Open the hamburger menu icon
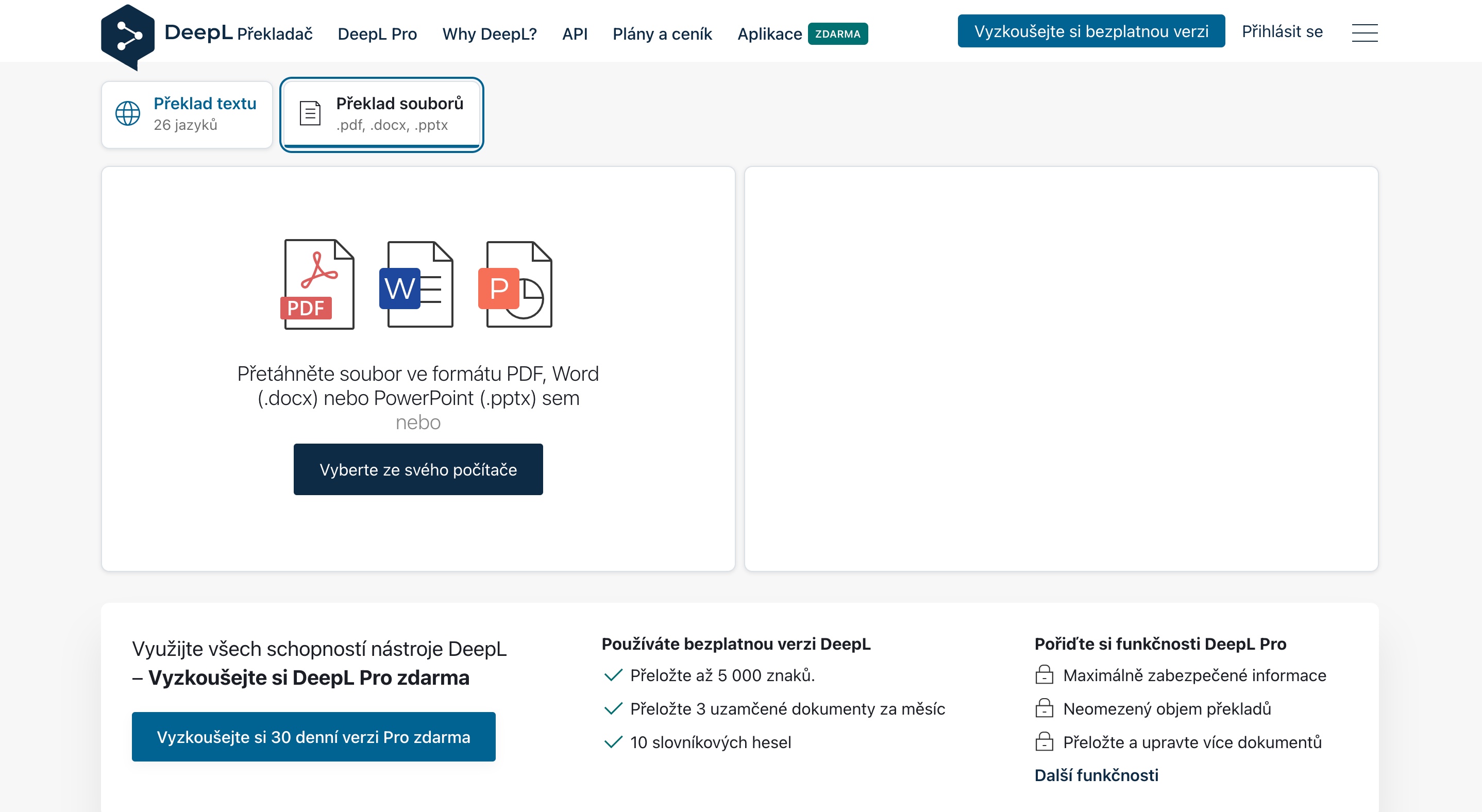The width and height of the screenshot is (1482, 812). (1364, 33)
